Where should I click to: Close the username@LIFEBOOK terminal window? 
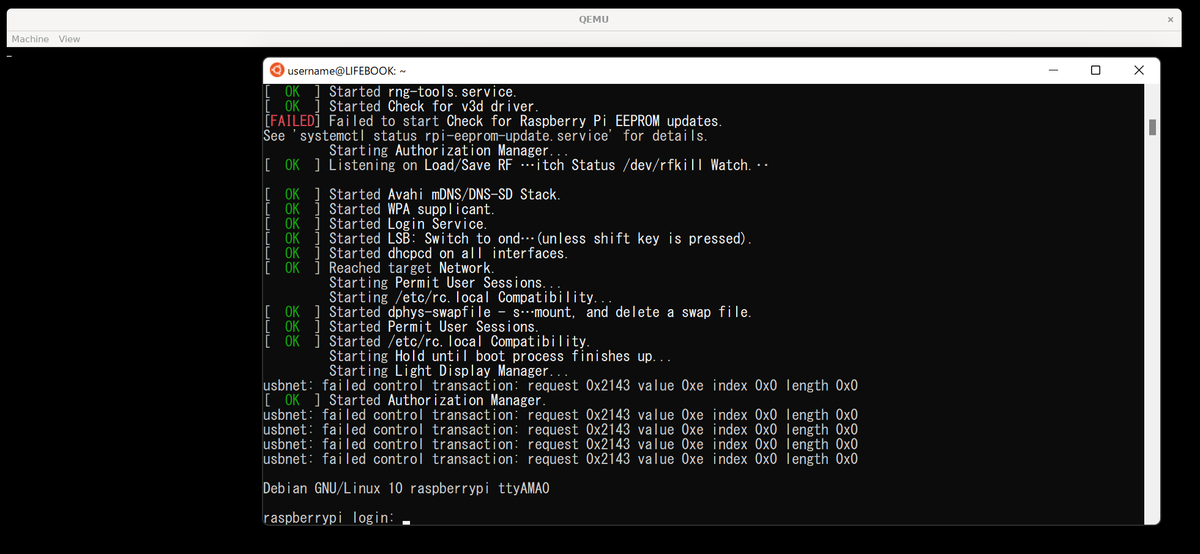coord(1139,70)
